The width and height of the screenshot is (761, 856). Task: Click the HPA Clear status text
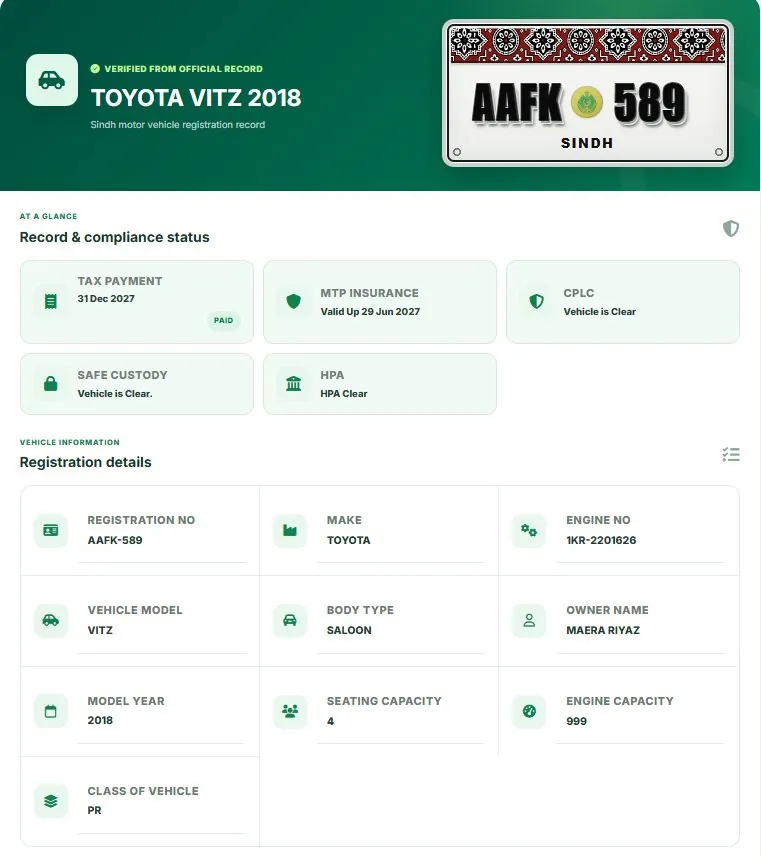(x=344, y=394)
